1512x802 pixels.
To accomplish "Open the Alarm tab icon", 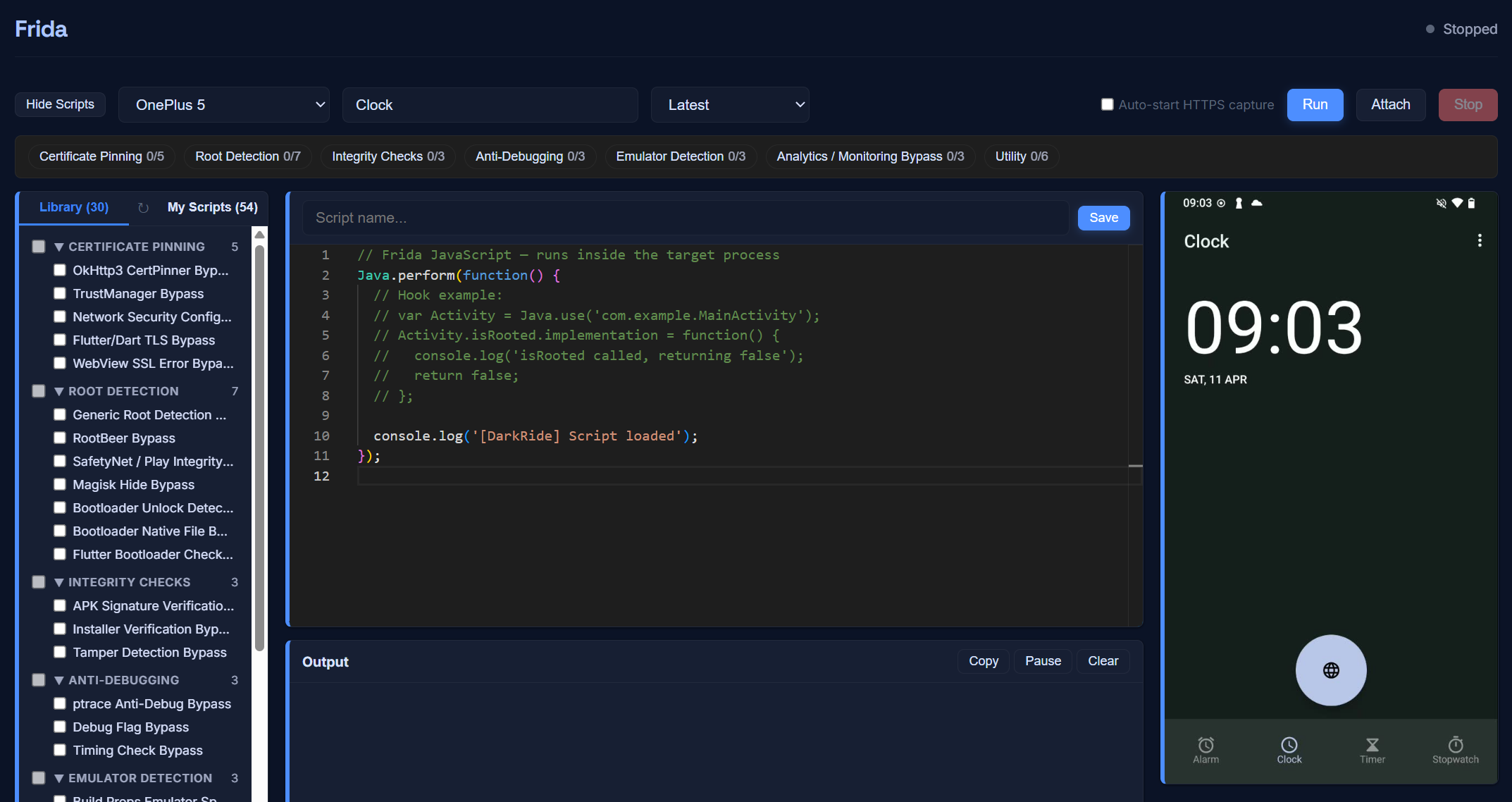I will tap(1206, 746).
